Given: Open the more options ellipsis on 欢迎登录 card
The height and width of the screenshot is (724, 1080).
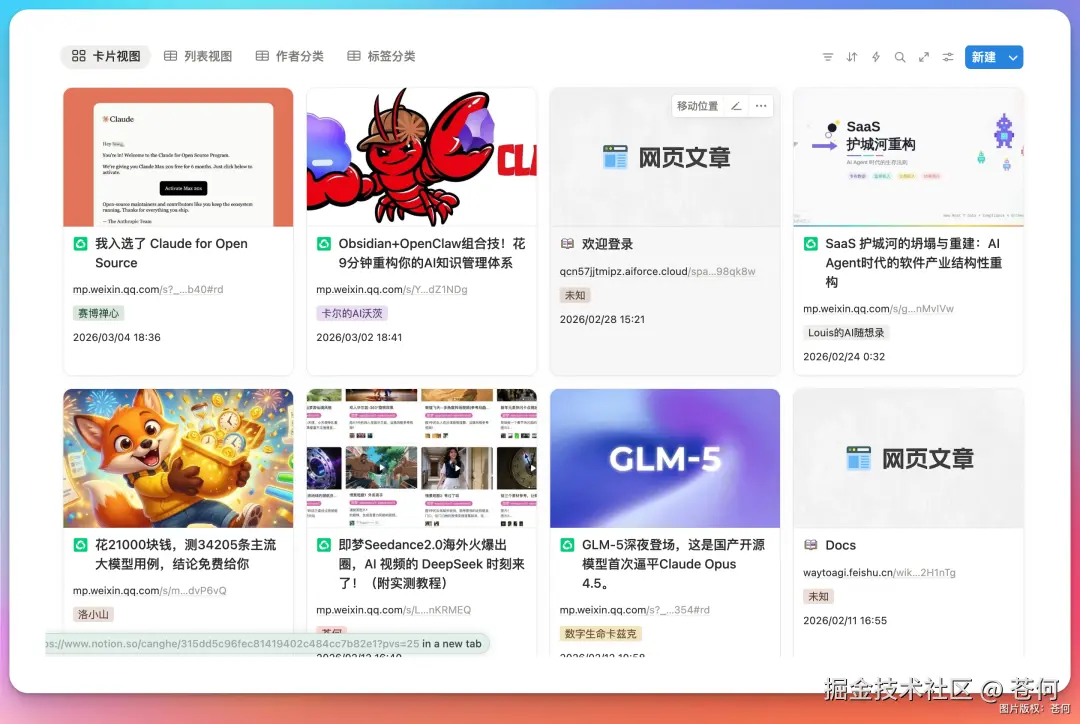Looking at the screenshot, I should click(760, 105).
